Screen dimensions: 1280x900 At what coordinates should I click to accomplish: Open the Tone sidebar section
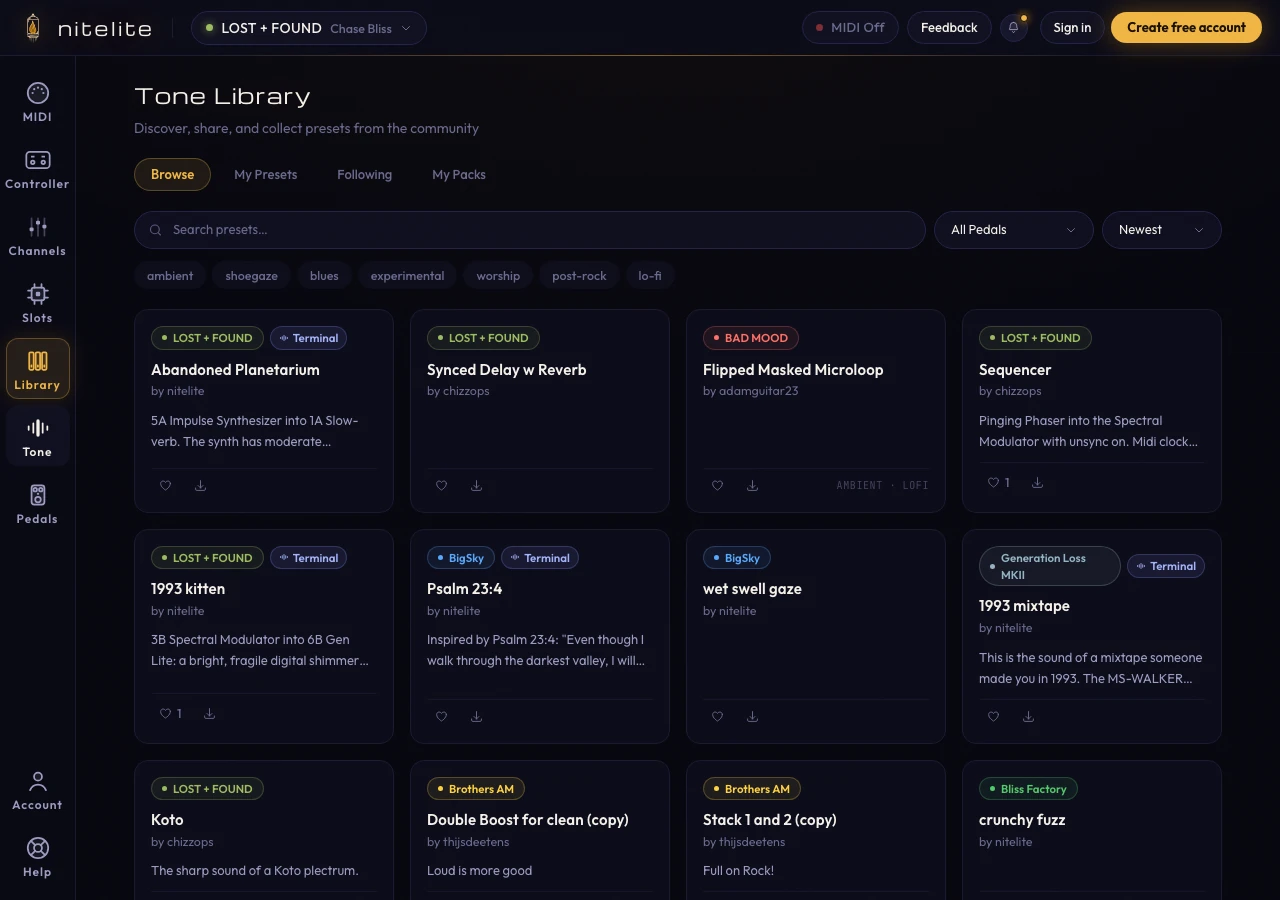tap(37, 438)
